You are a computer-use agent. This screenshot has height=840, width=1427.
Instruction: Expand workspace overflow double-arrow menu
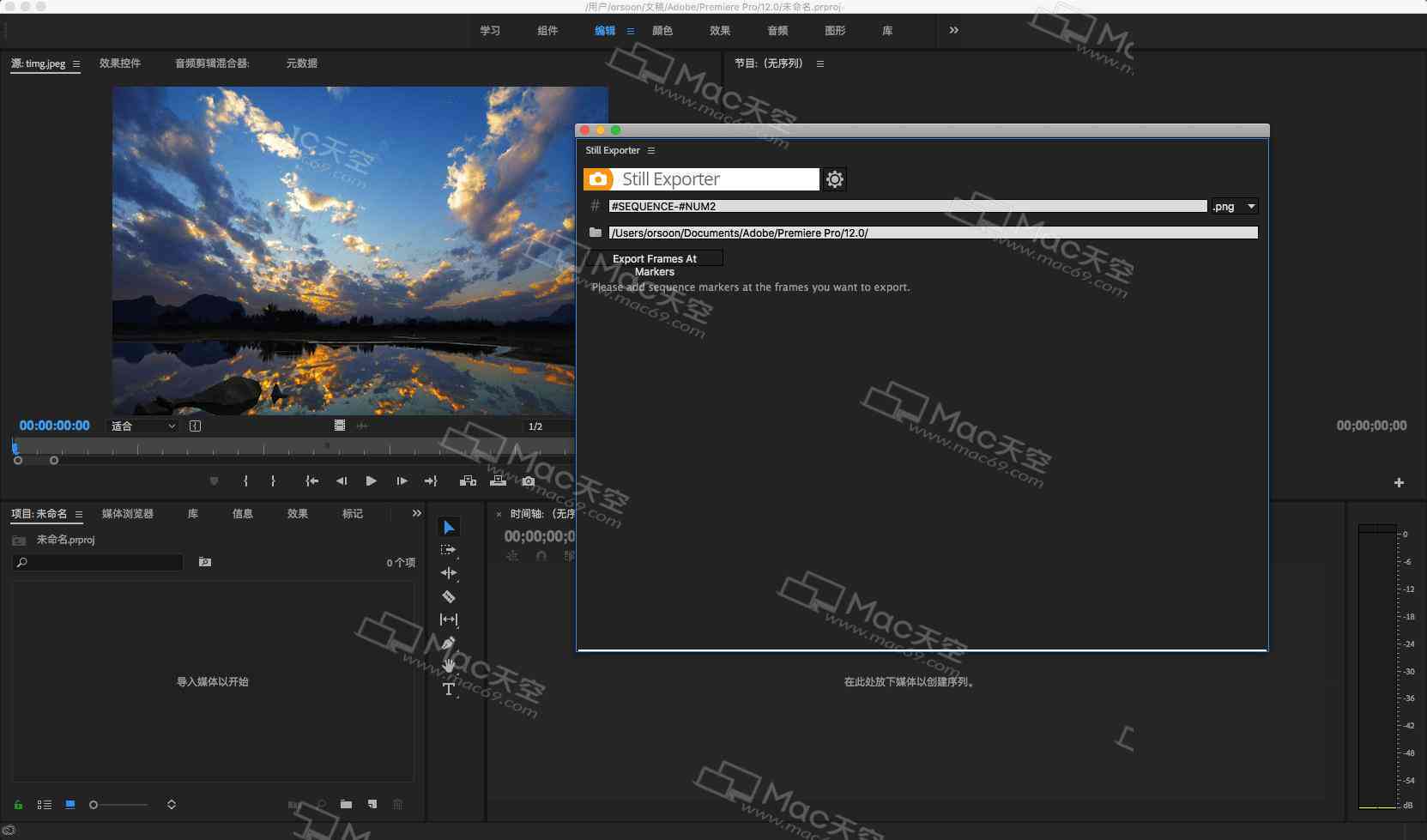point(953,30)
